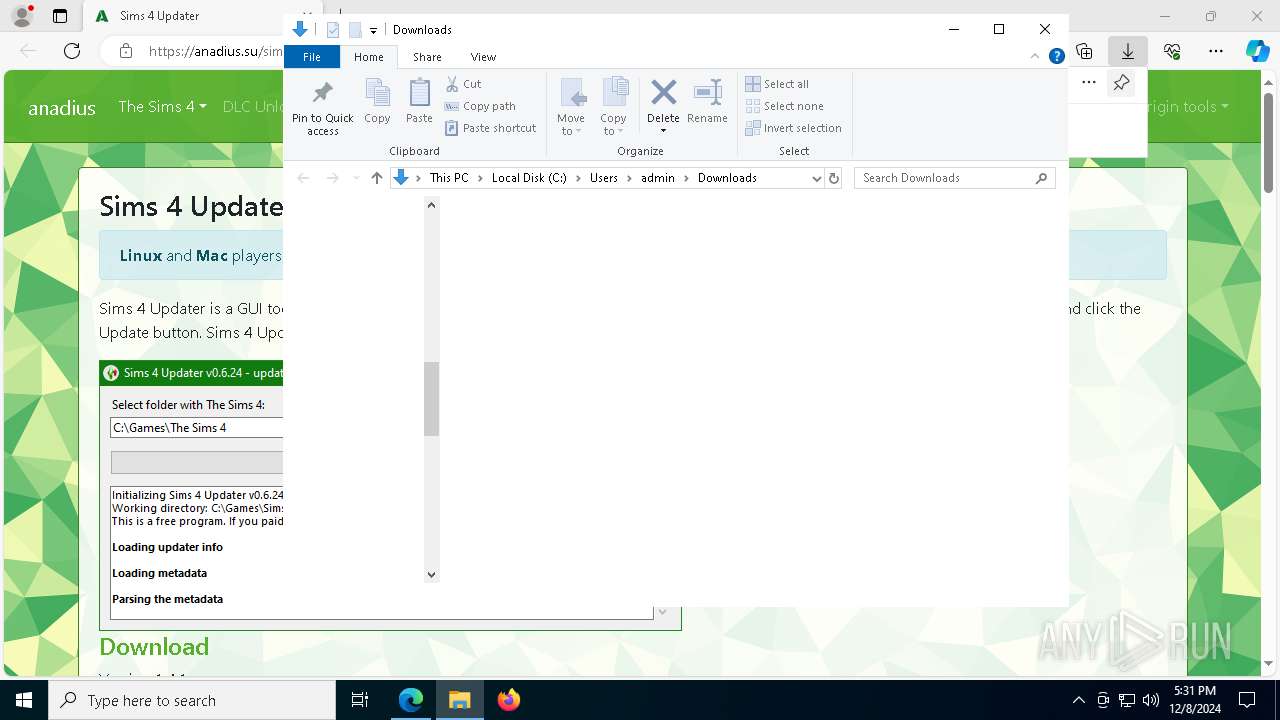The image size is (1280, 720).
Task: Open the notification center icon
Action: (1247, 700)
